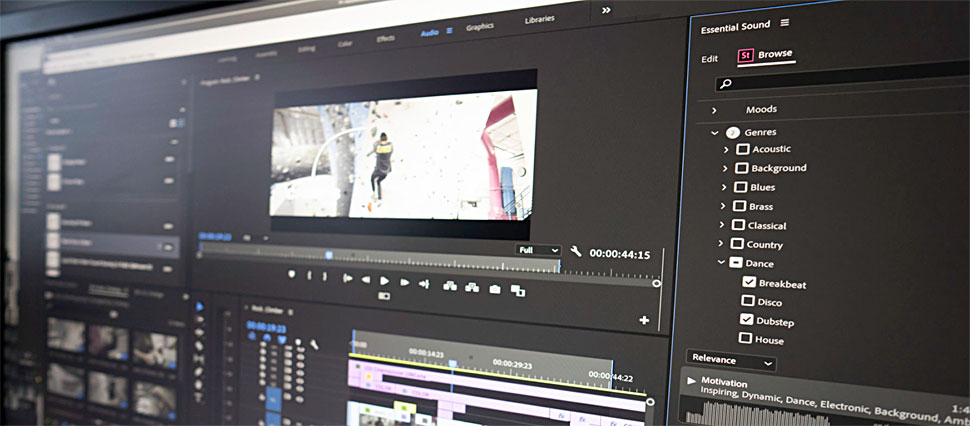Screen dimensions: 970x426
Task: Expand the Moods filter section
Action: point(714,110)
